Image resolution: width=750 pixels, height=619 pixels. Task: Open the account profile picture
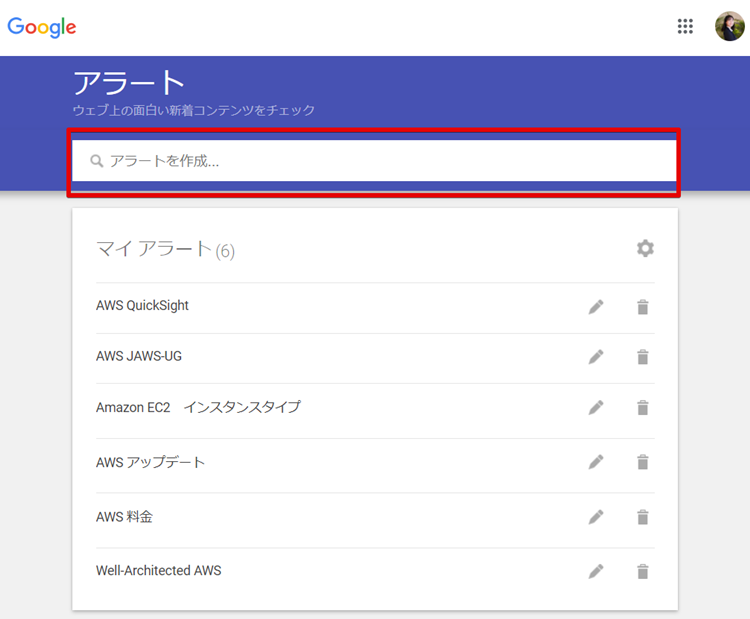tap(729, 27)
